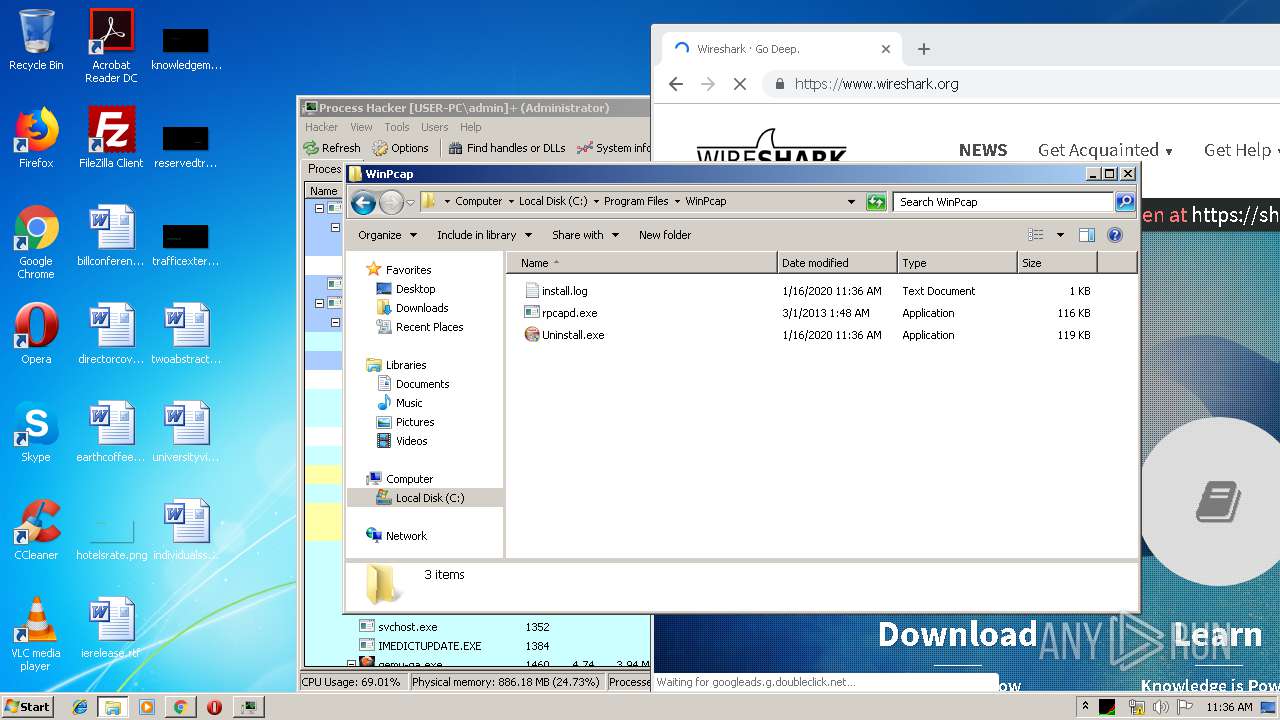Image resolution: width=1280 pixels, height=720 pixels.
Task: Toggle the Explorer preview pane button
Action: tap(1087, 235)
